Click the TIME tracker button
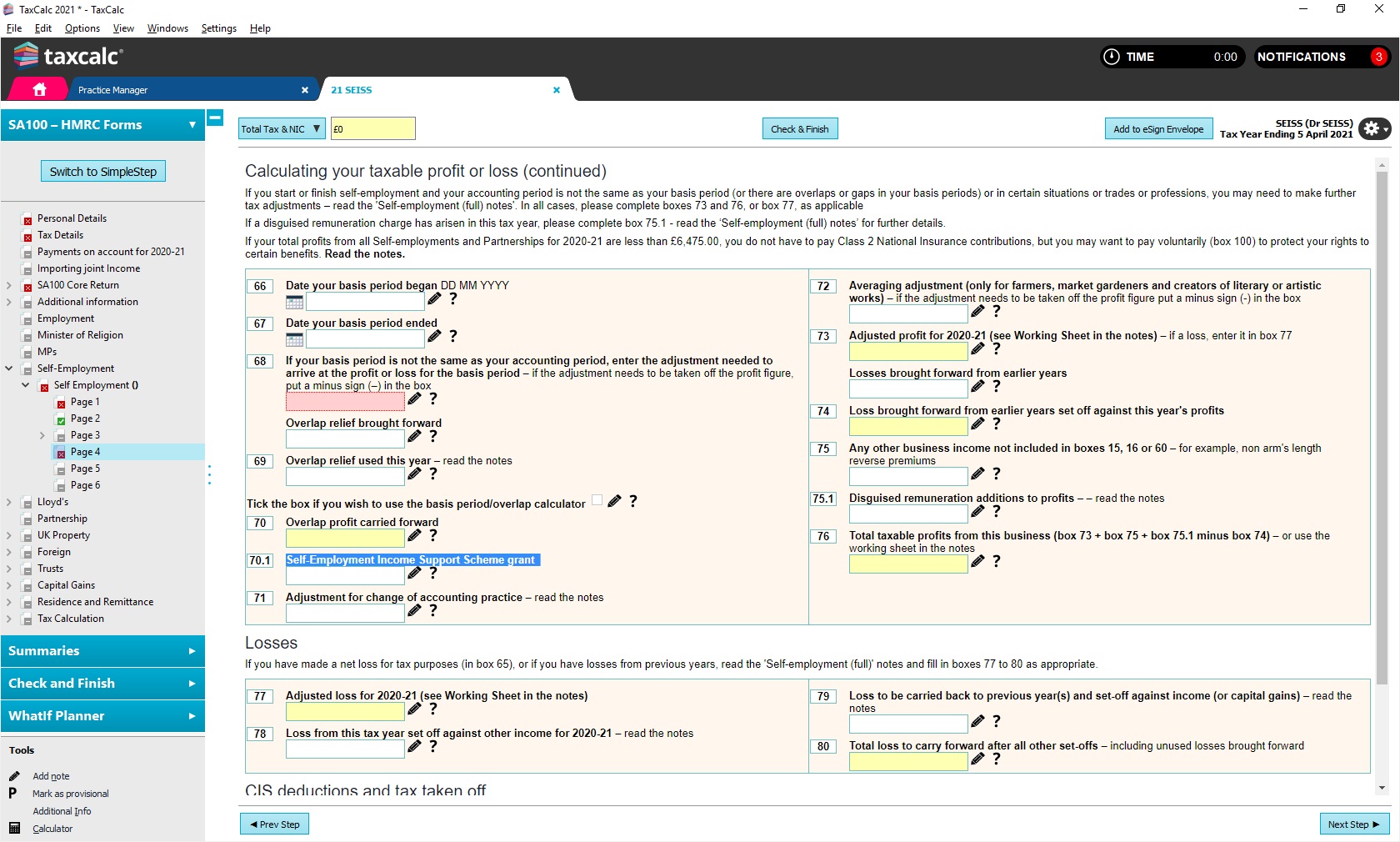The width and height of the screenshot is (1400, 842). (x=1172, y=57)
